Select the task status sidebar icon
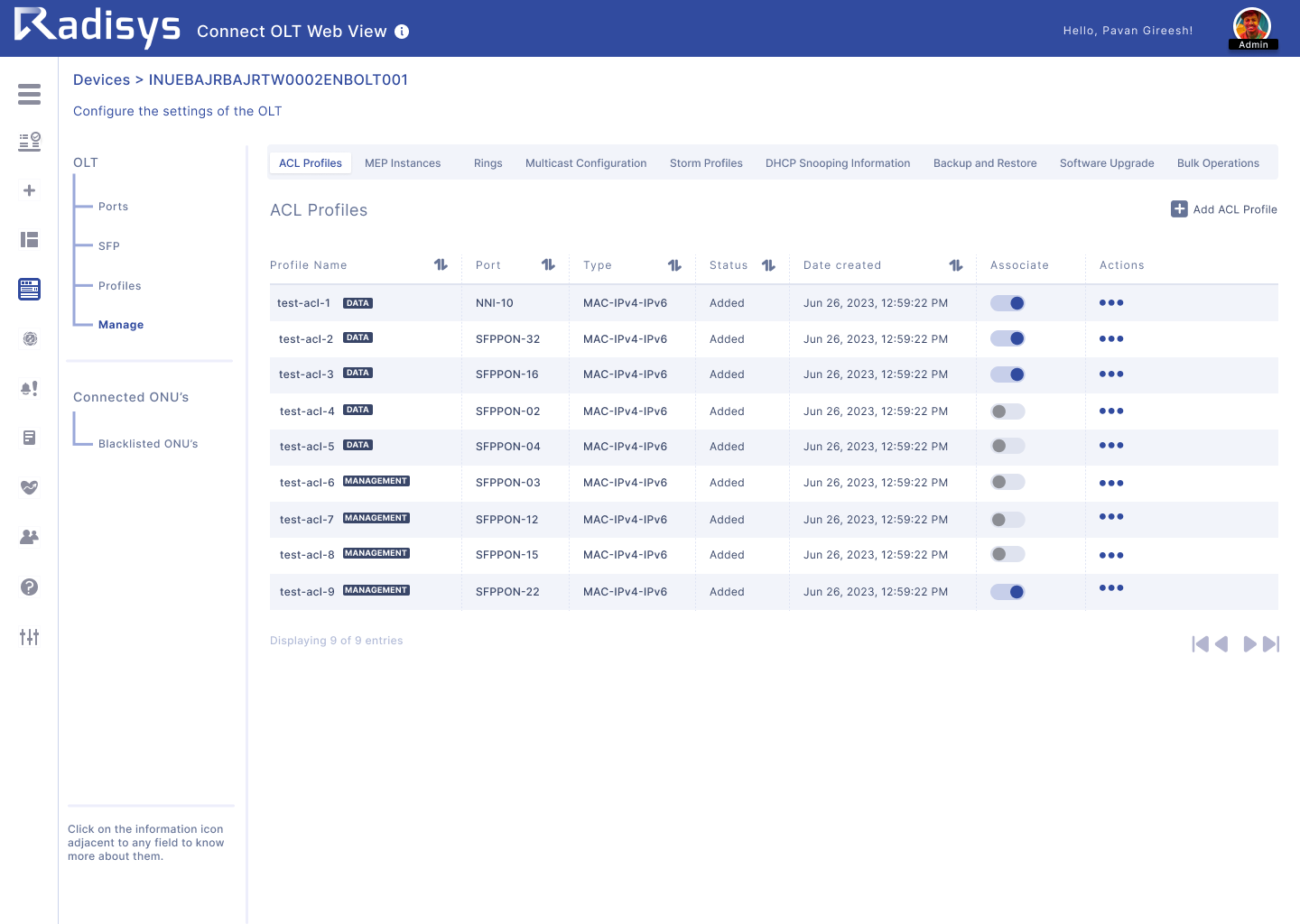The width and height of the screenshot is (1300, 924). pos(29,142)
